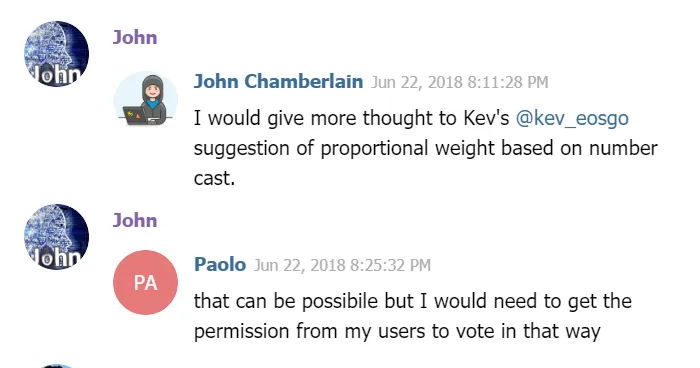Click the John avatar beside Paolo's message
Screen dimensions: 700x368
56,237
